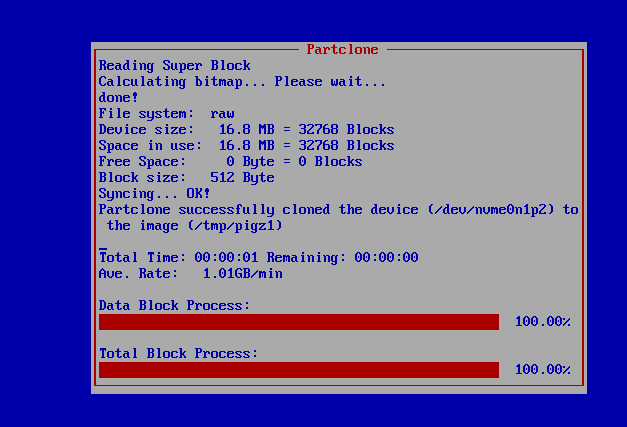Click the 'Data Block Process:' label

point(174,305)
